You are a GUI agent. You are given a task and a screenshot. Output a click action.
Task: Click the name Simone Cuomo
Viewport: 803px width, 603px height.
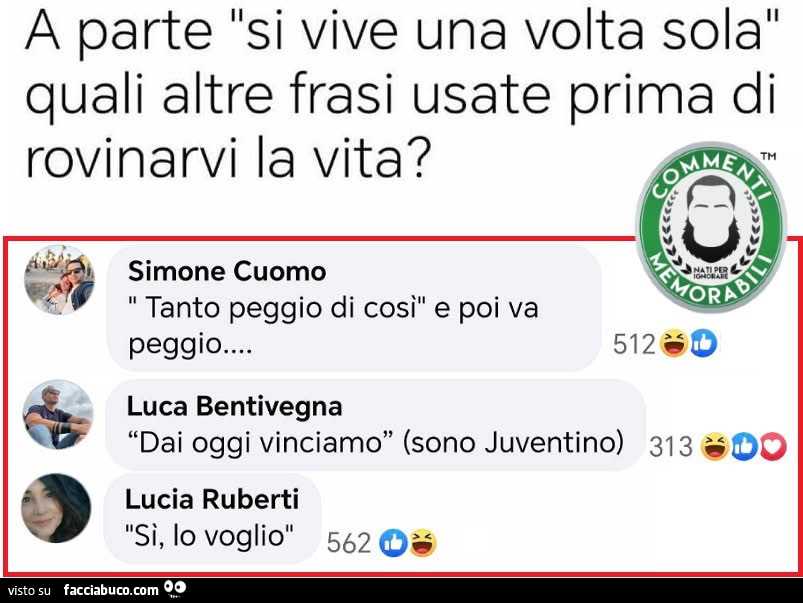coord(227,271)
